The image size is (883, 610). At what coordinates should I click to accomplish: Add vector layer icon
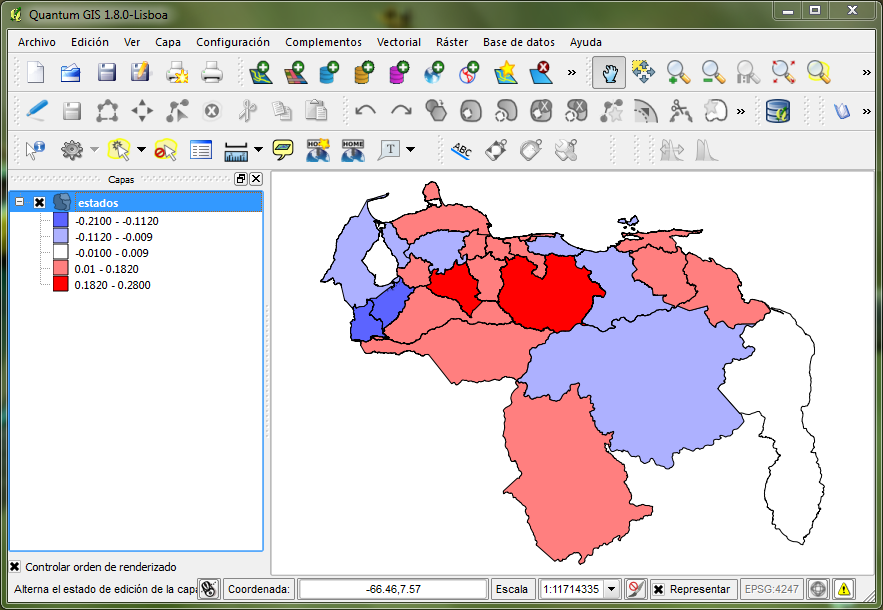pyautogui.click(x=261, y=73)
